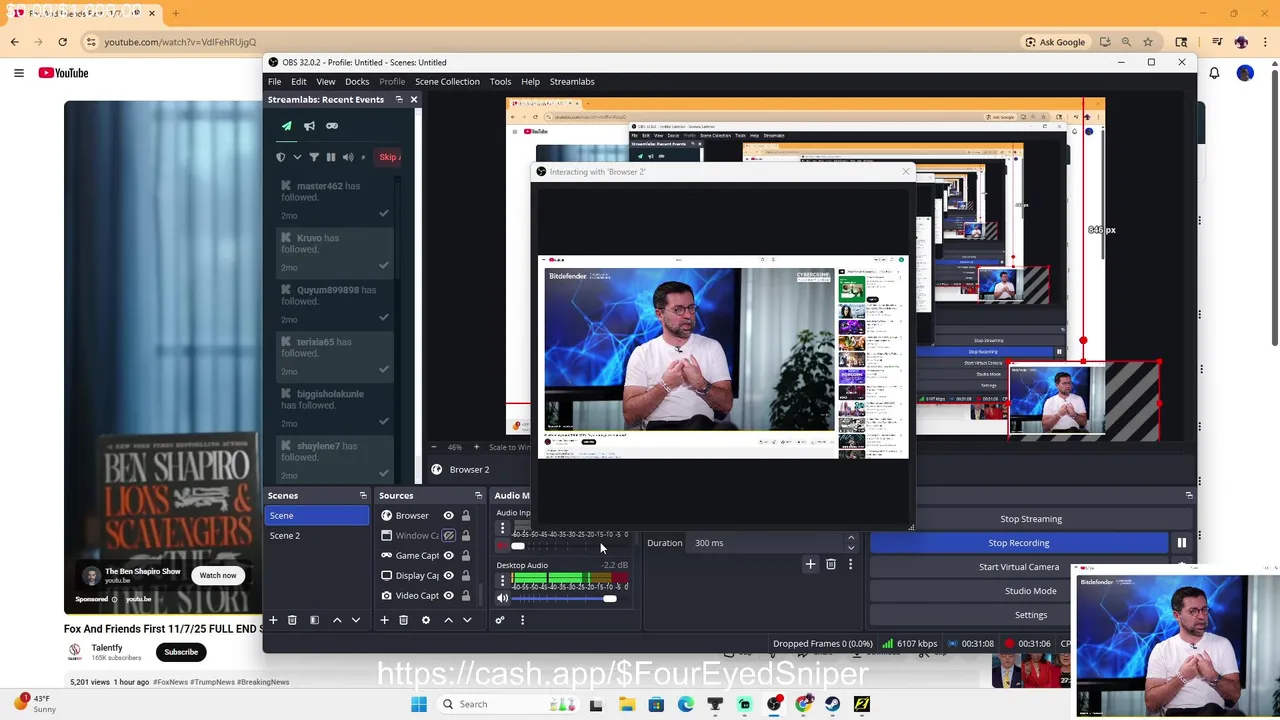Pause recording with pause icon

pyautogui.click(x=1182, y=543)
